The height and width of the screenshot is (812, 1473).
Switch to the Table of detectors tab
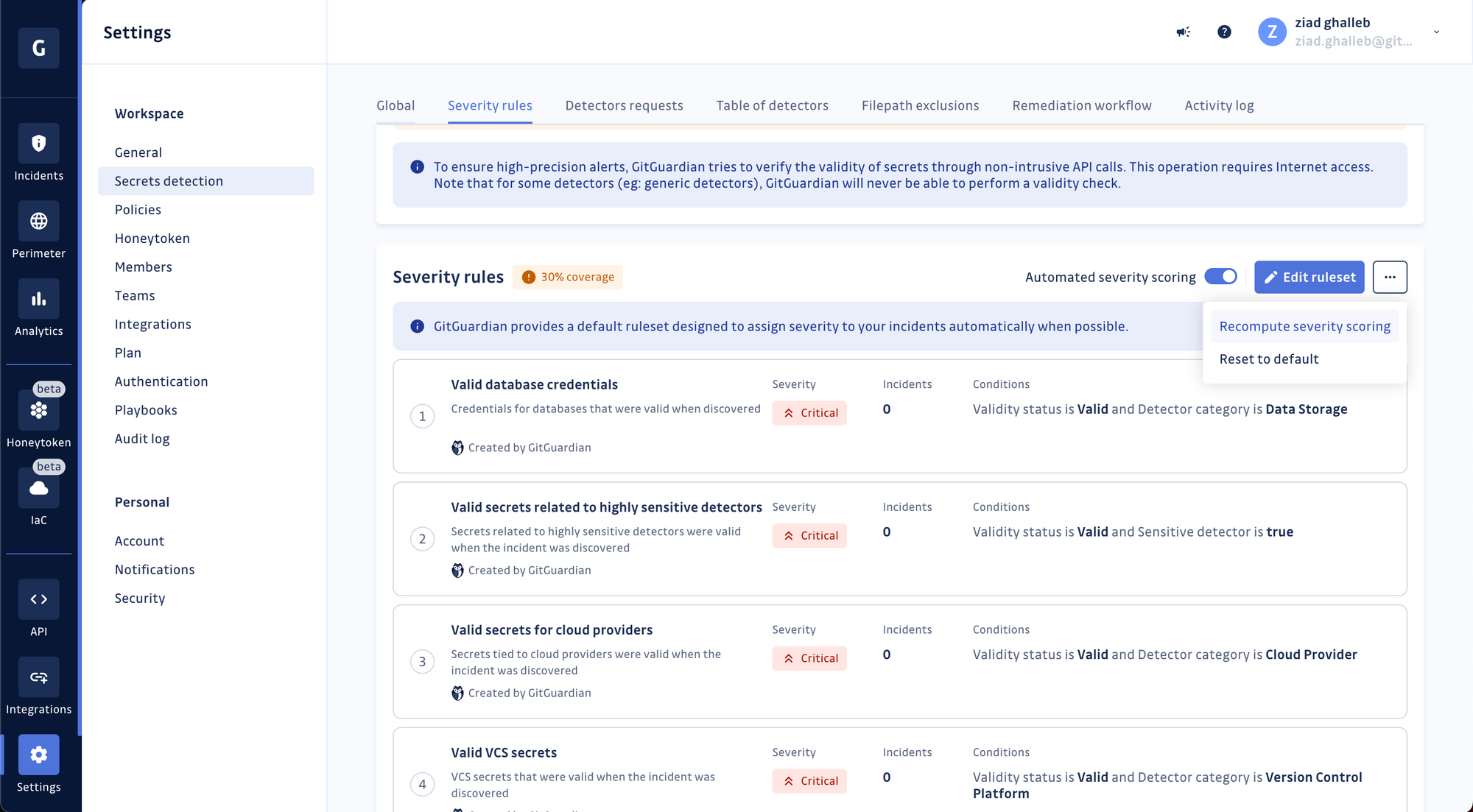pyautogui.click(x=772, y=105)
